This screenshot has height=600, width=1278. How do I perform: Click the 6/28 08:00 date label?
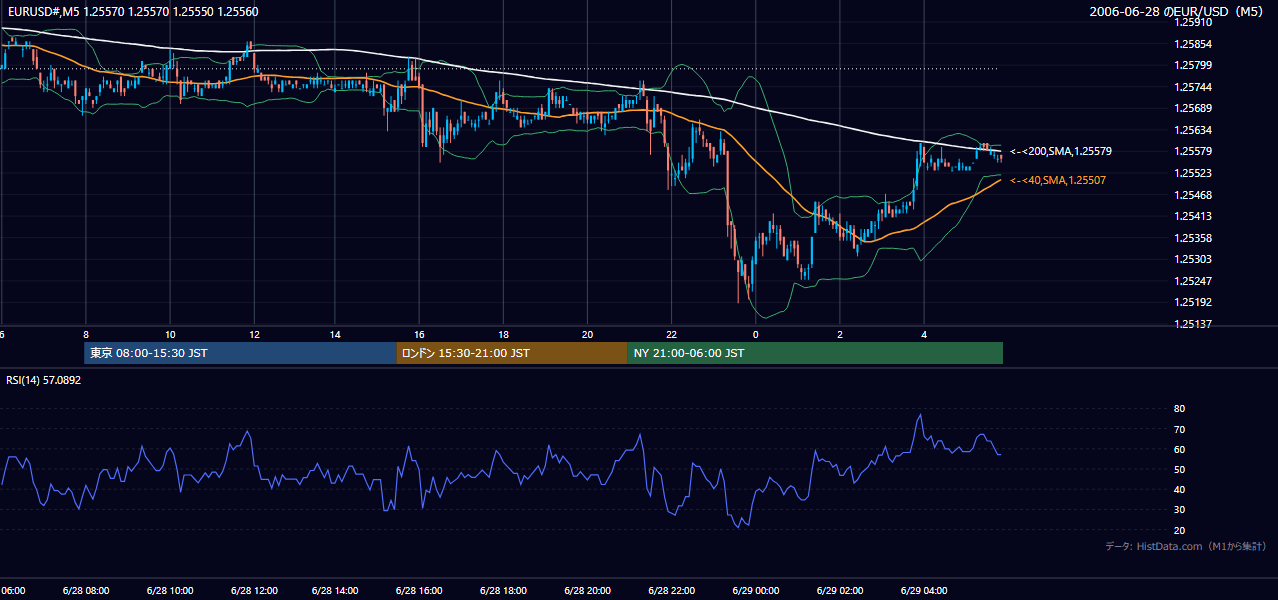click(85, 591)
